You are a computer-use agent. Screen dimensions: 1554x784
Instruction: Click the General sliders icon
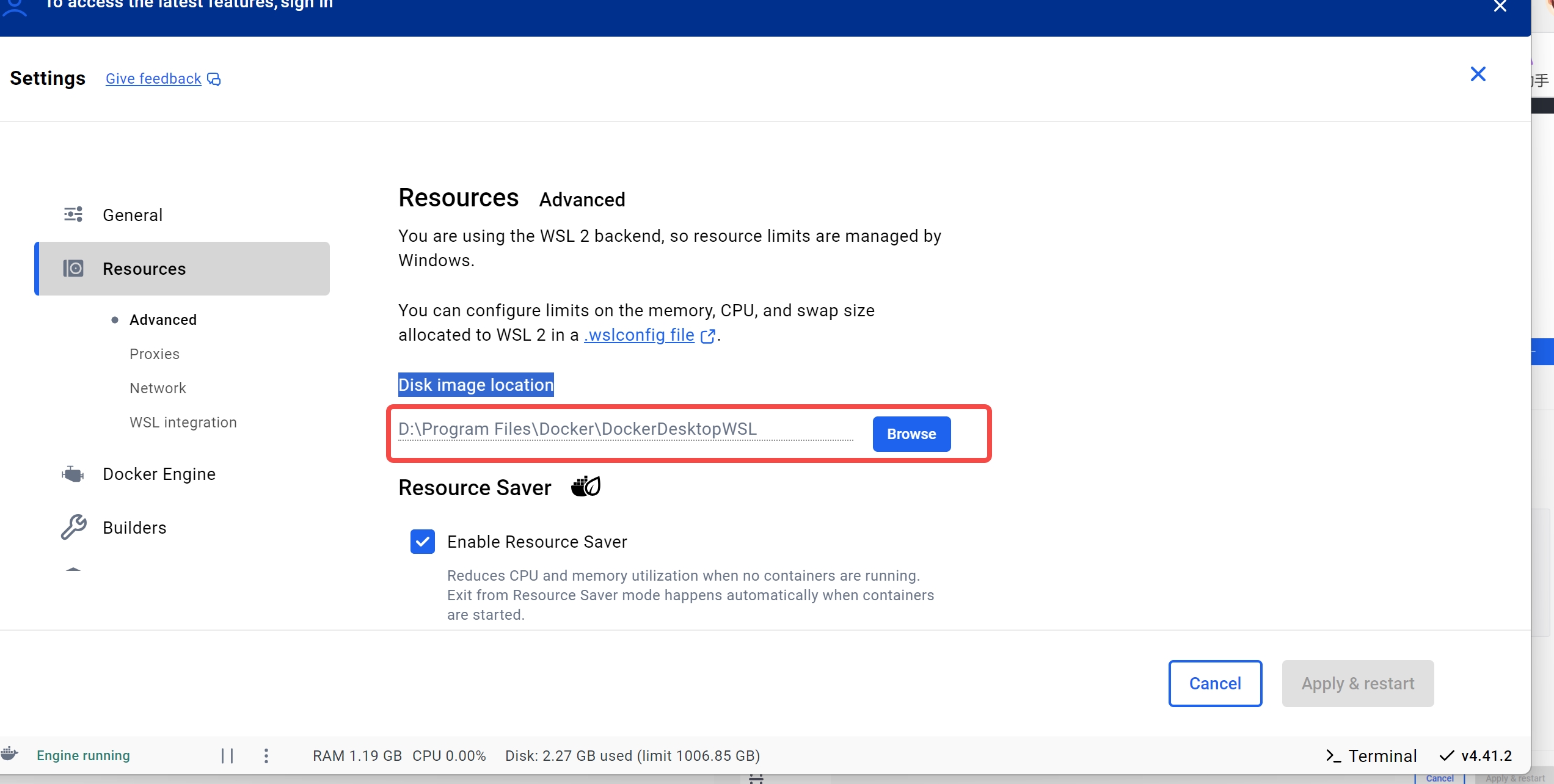[73, 214]
